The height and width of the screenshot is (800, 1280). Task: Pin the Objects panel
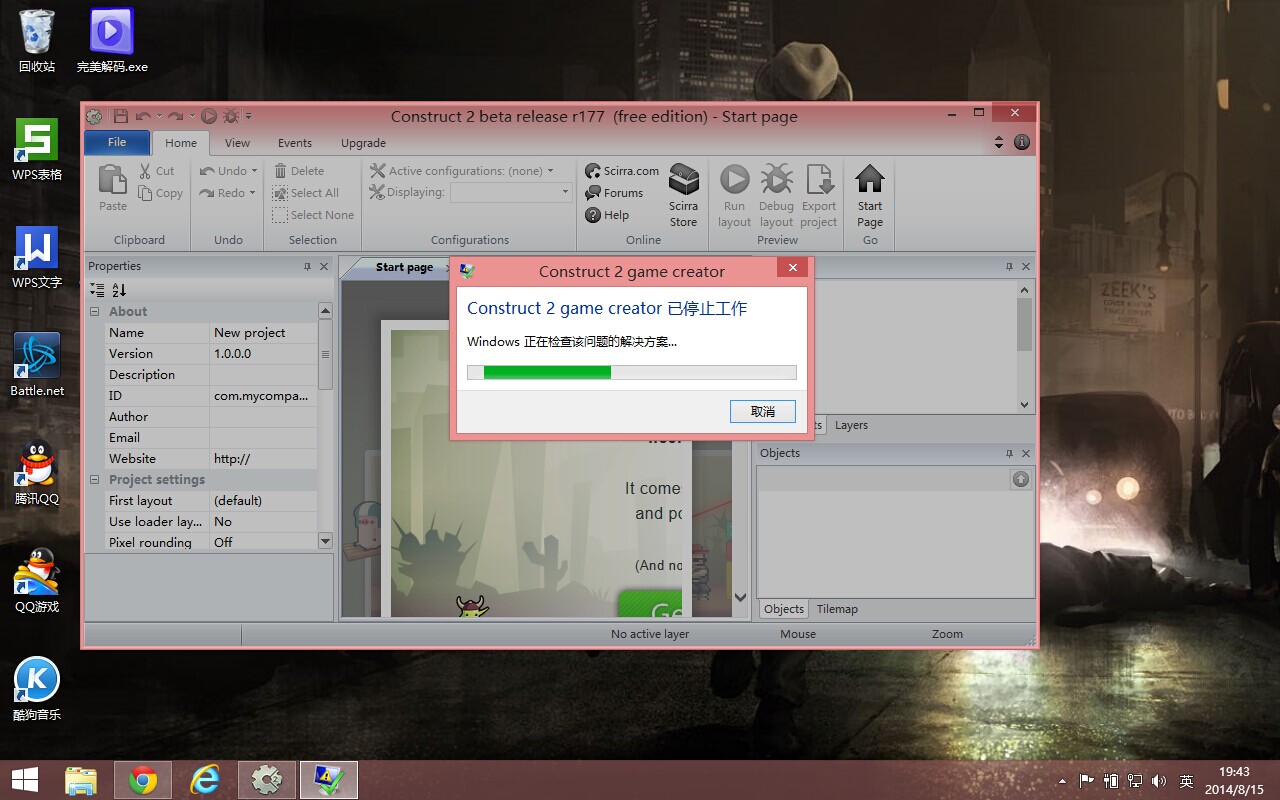pyautogui.click(x=1009, y=454)
